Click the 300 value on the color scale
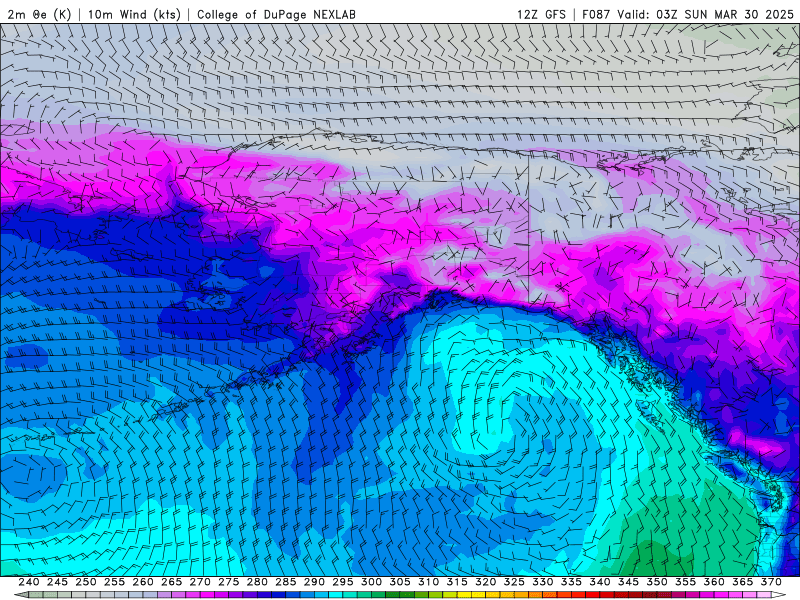 371,582
